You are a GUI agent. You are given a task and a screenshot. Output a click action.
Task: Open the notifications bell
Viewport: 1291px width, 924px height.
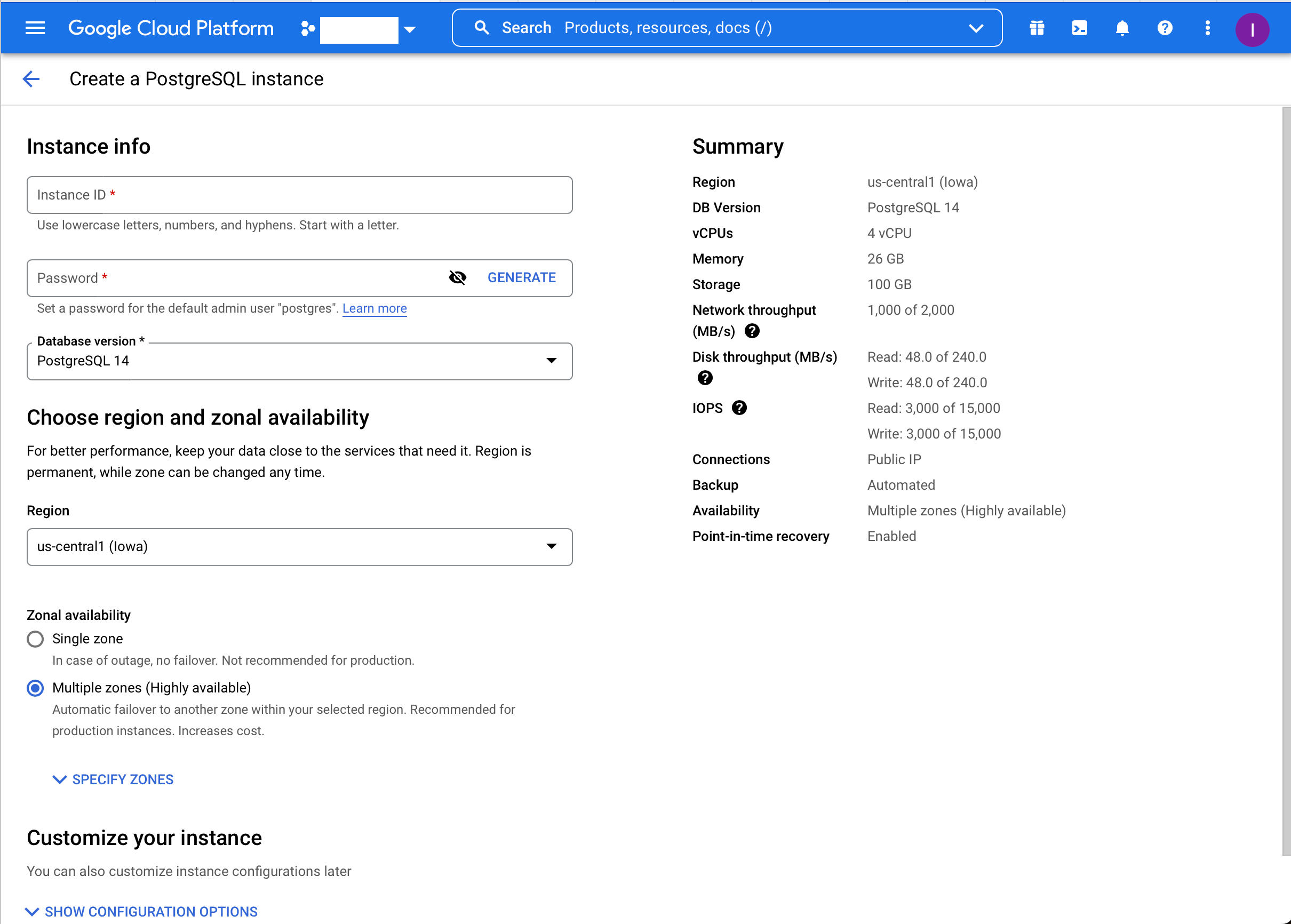(x=1122, y=28)
